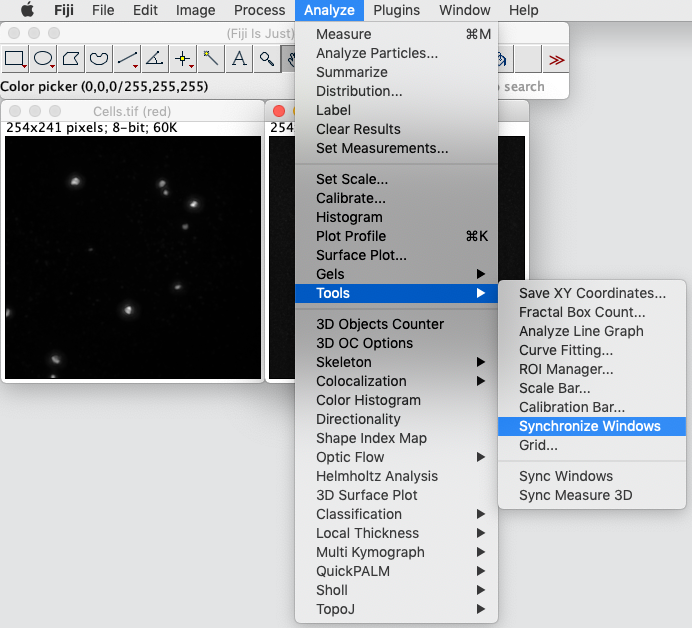Screen dimensions: 692x628
Task: Click Synchronize Windows menu item
Action: [x=592, y=426]
